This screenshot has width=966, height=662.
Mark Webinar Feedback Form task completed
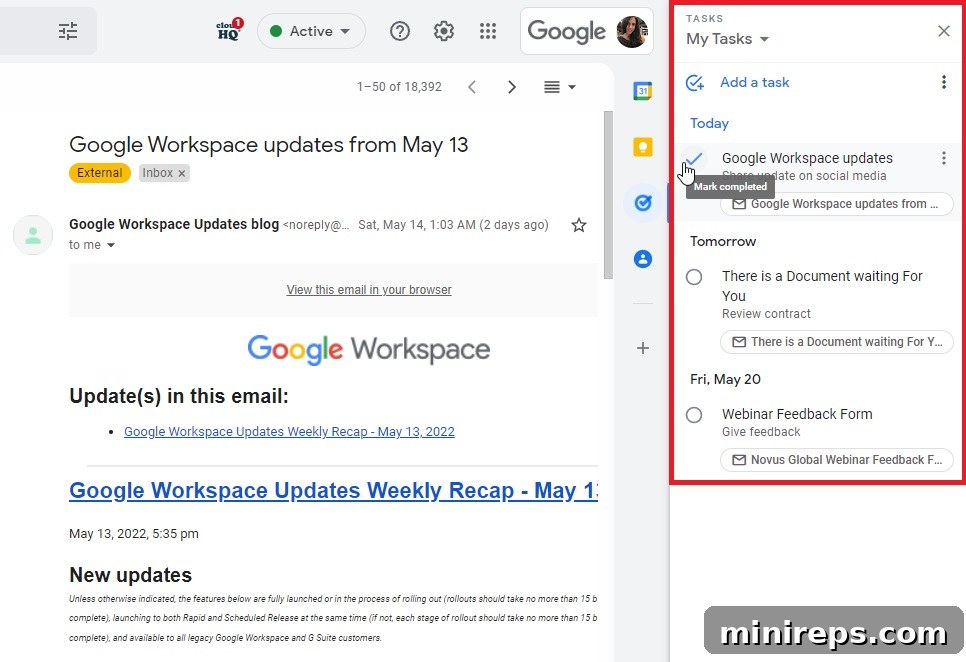click(x=694, y=415)
